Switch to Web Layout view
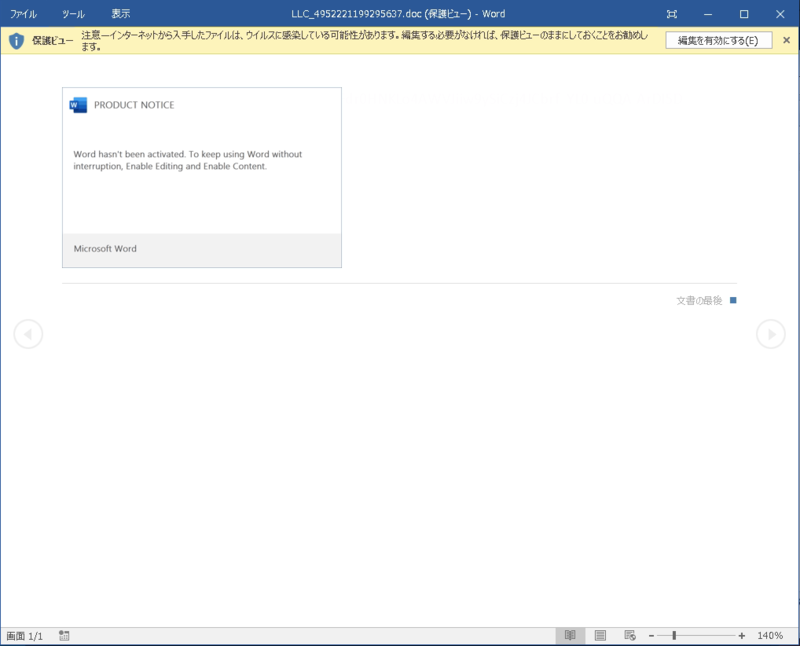Image resolution: width=800 pixels, height=646 pixels. tap(630, 635)
